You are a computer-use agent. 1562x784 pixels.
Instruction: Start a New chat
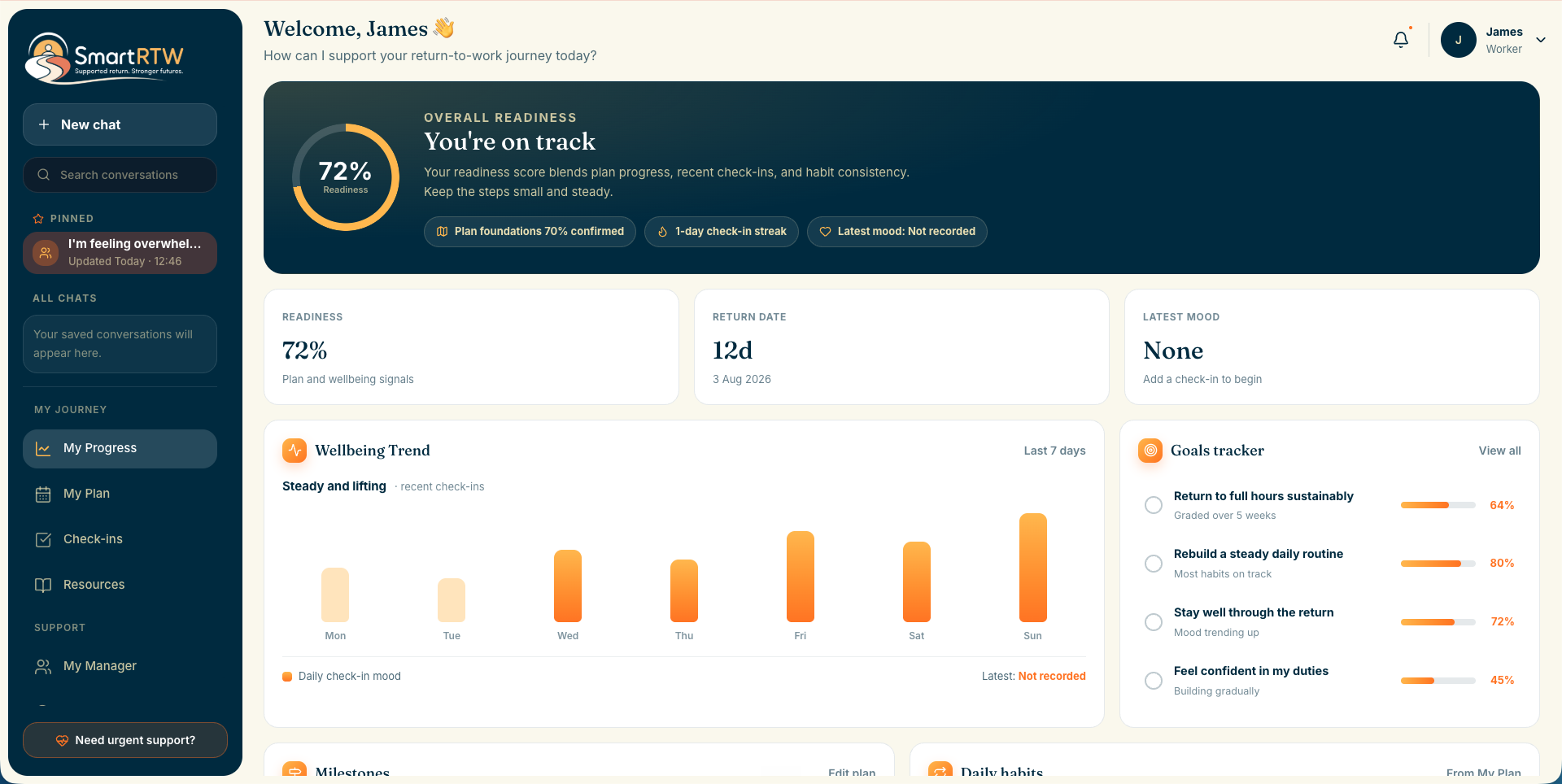(x=120, y=124)
